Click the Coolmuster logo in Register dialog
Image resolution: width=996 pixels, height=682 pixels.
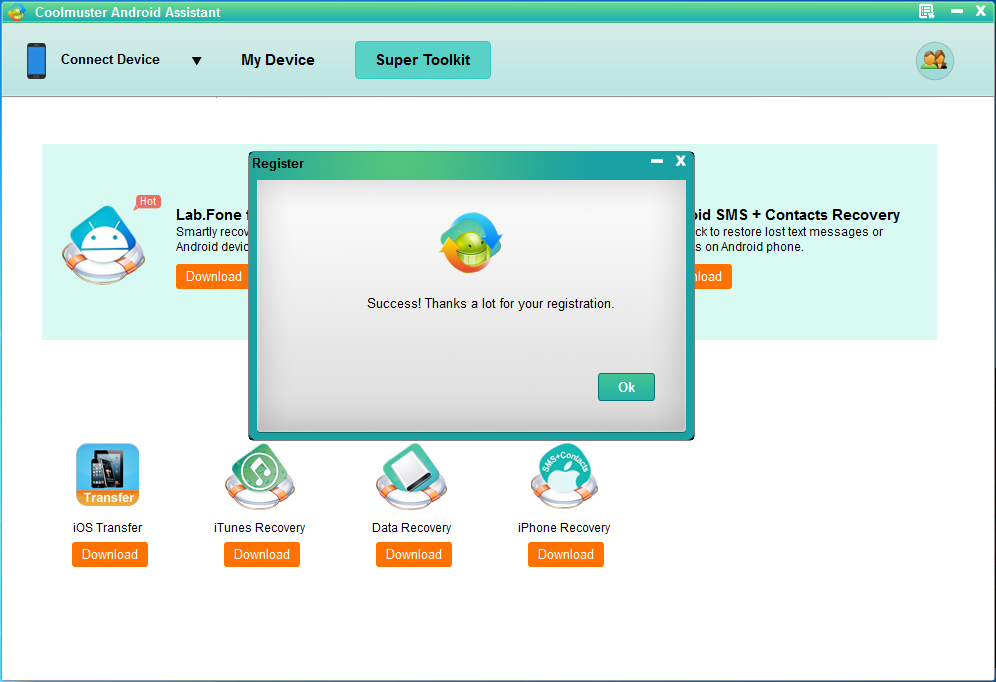[471, 243]
